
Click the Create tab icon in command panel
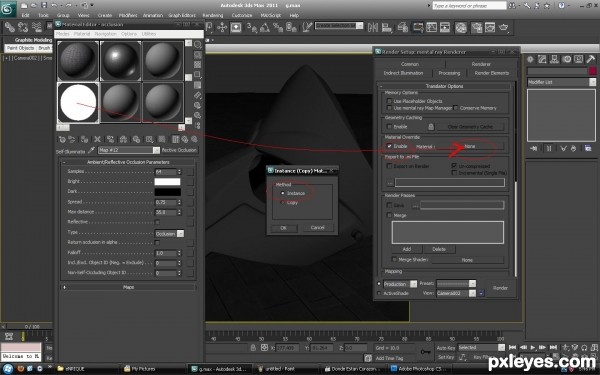coord(530,59)
